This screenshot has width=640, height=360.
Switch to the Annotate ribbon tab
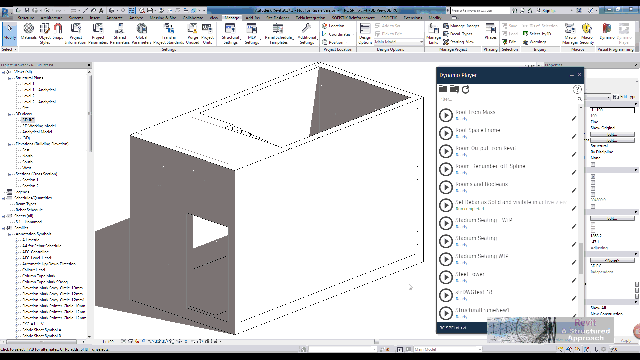[114, 18]
